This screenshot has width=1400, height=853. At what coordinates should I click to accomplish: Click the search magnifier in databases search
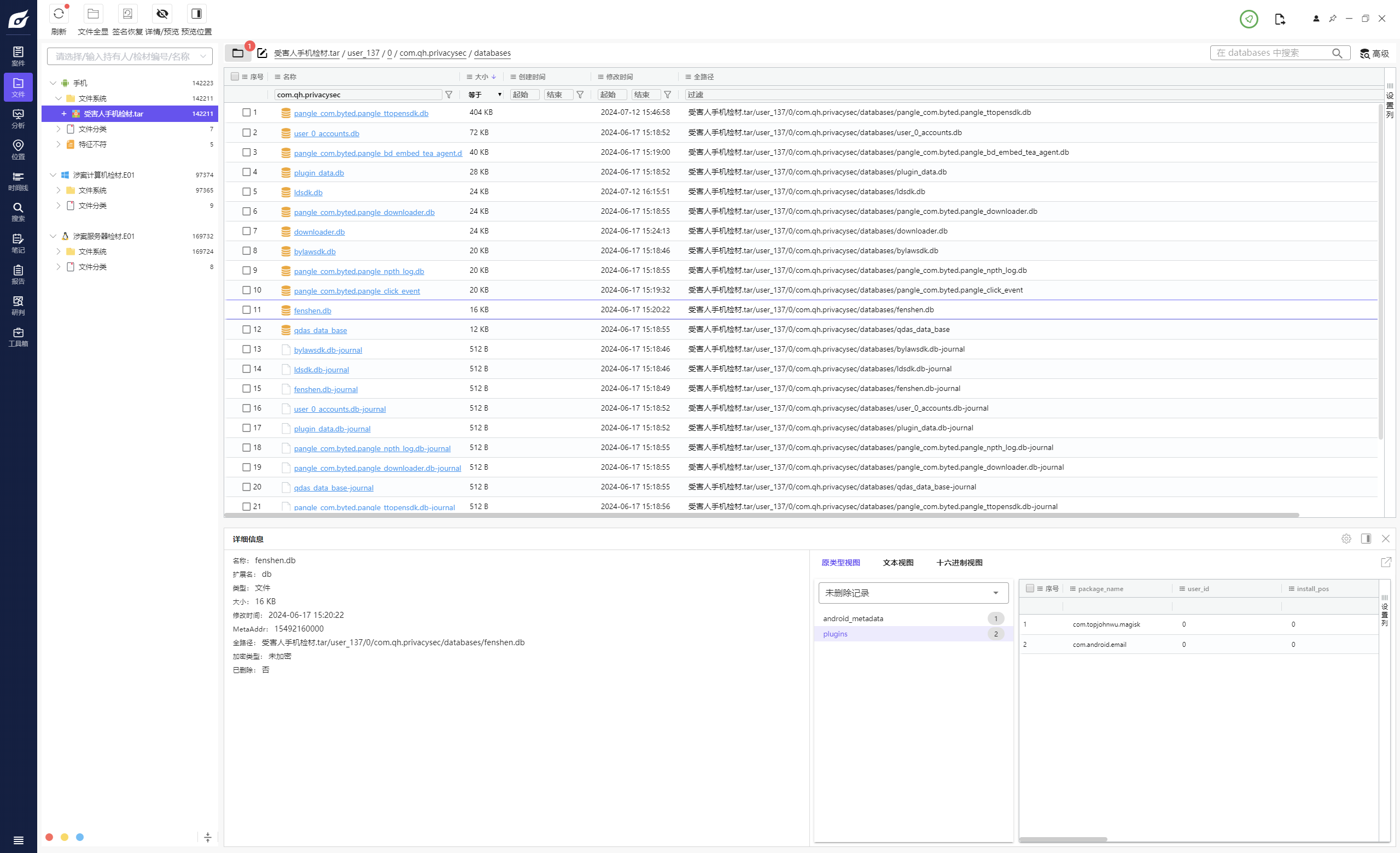(x=1337, y=53)
